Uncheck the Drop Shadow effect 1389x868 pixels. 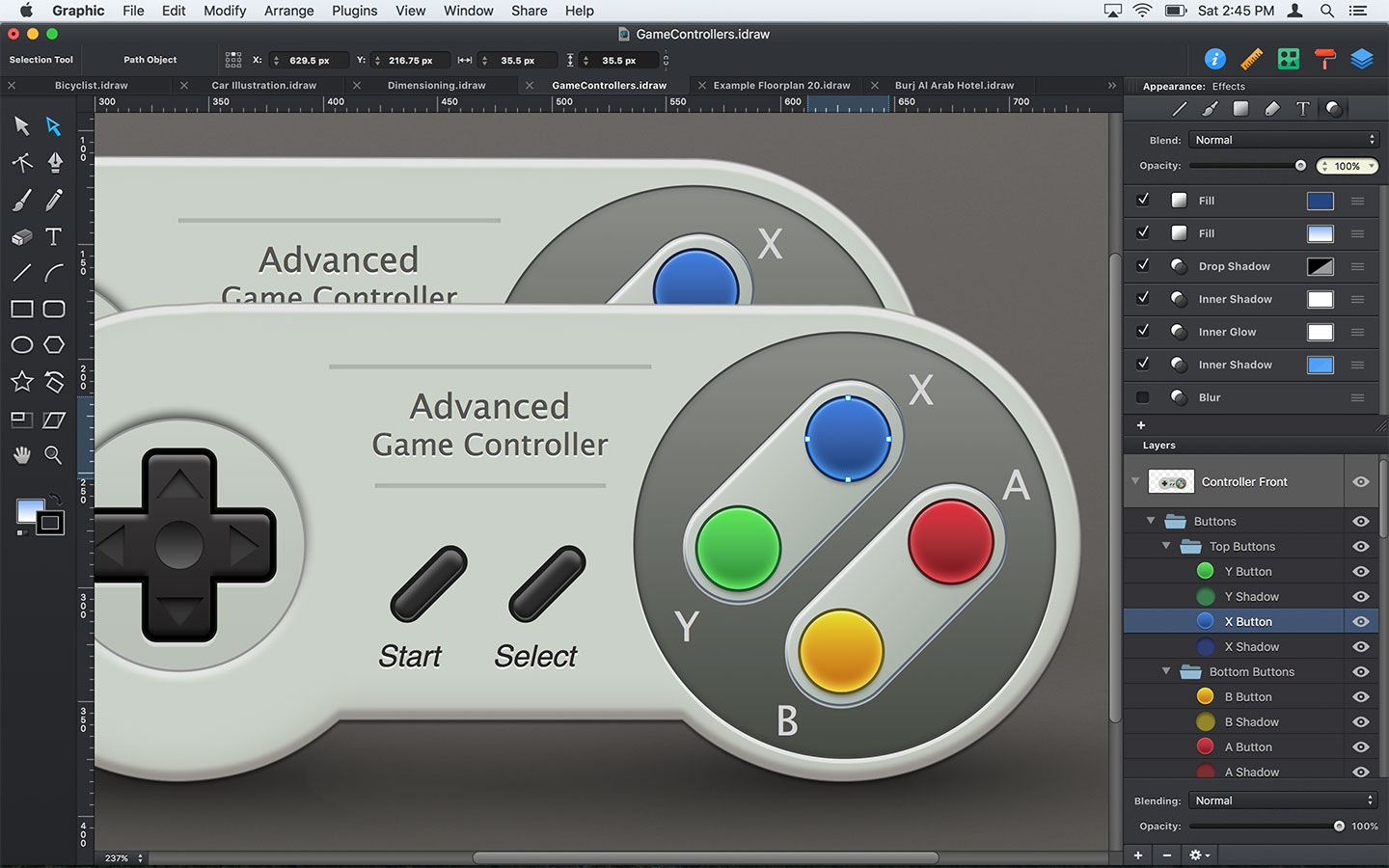(1142, 266)
